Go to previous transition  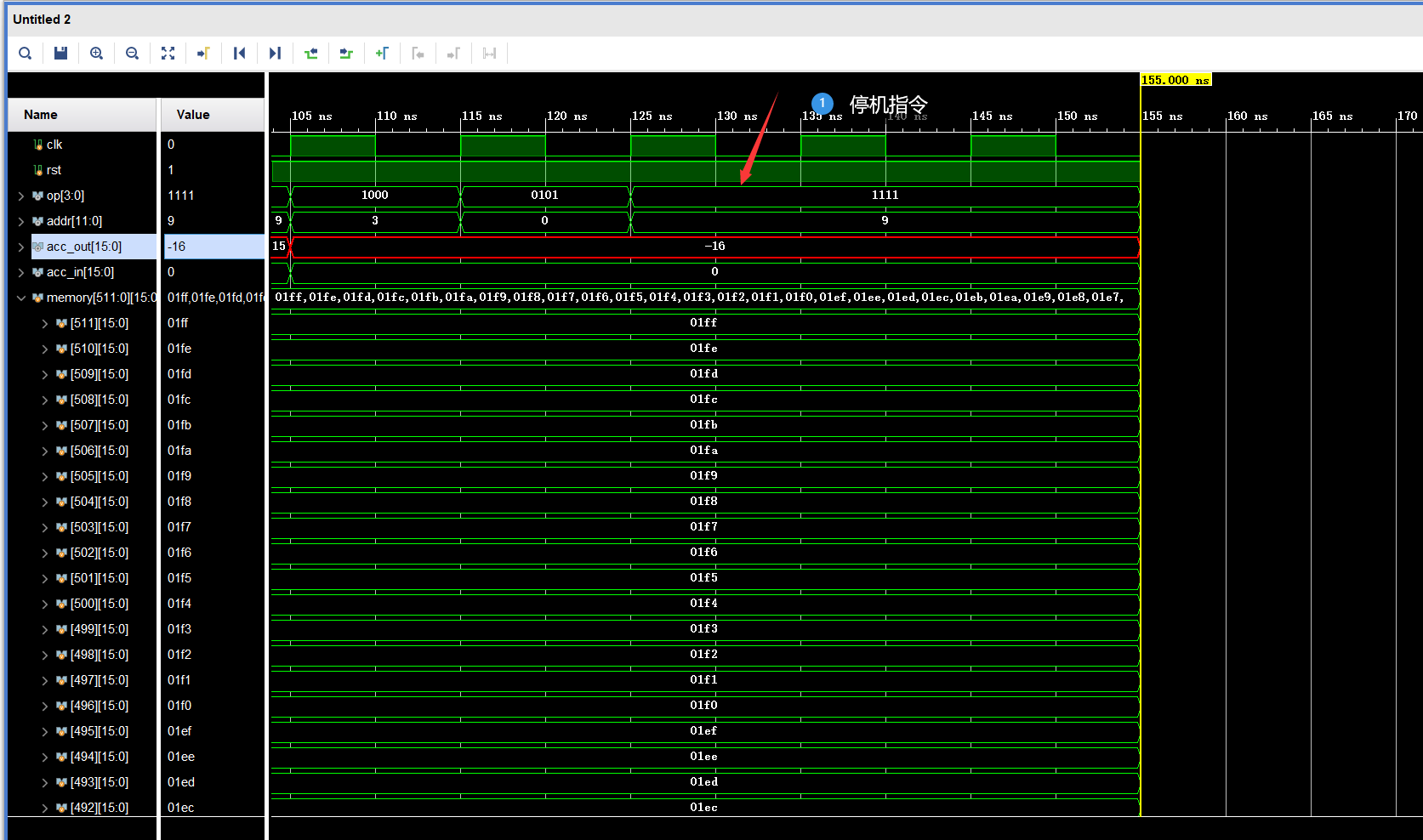[310, 54]
